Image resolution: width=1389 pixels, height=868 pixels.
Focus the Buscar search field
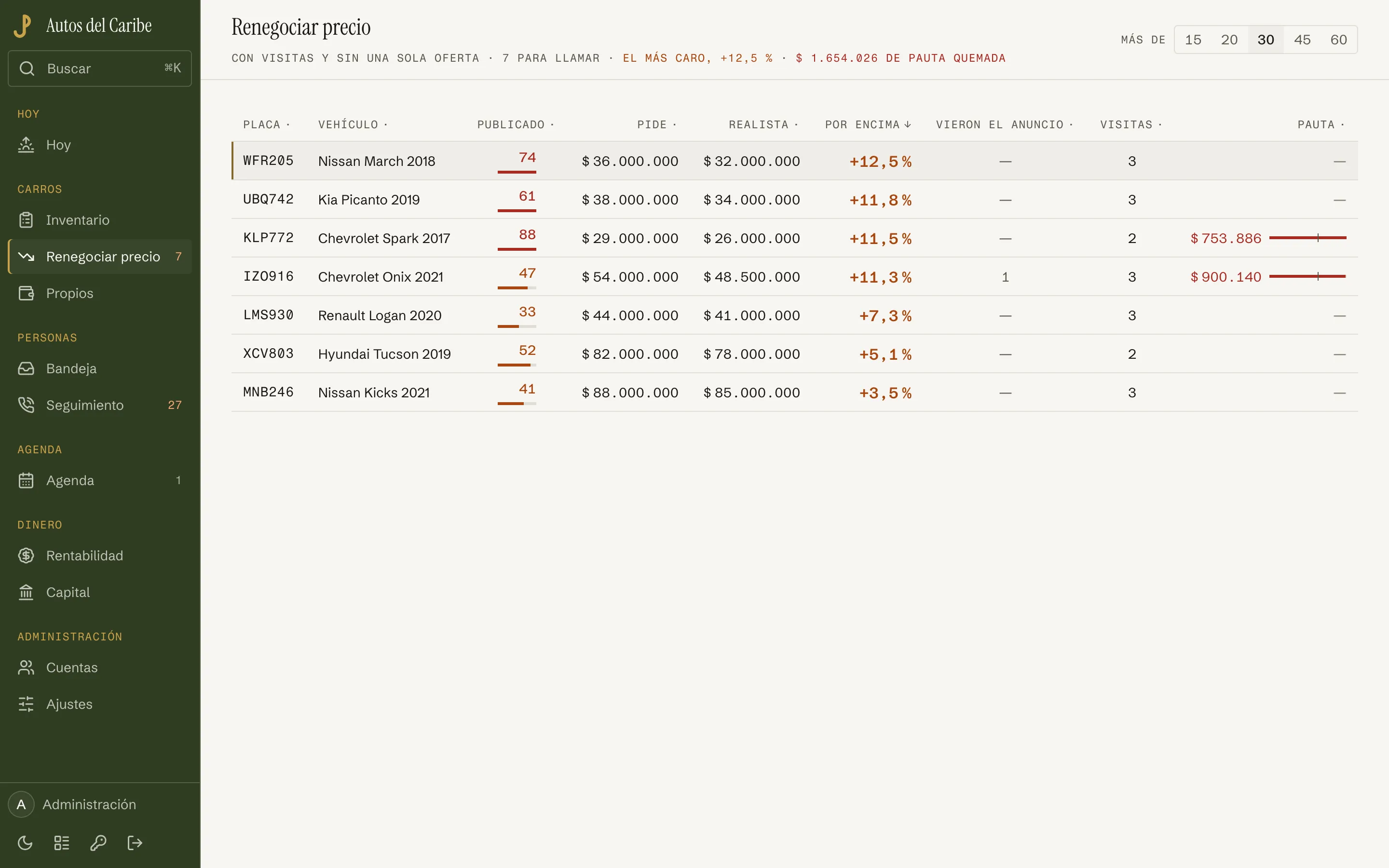[x=100, y=68]
